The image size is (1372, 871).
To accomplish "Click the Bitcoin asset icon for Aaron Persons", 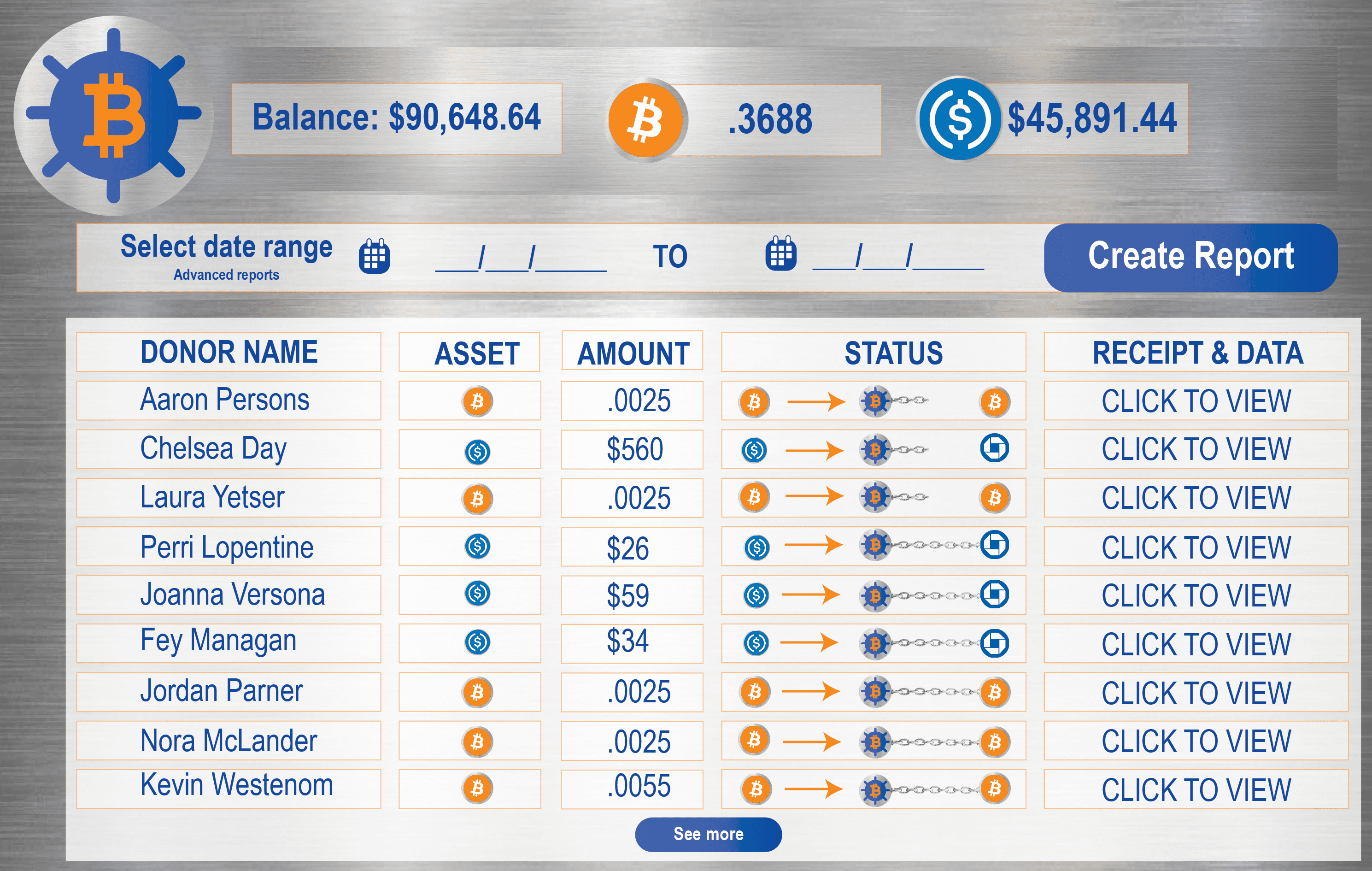I will pos(476,401).
